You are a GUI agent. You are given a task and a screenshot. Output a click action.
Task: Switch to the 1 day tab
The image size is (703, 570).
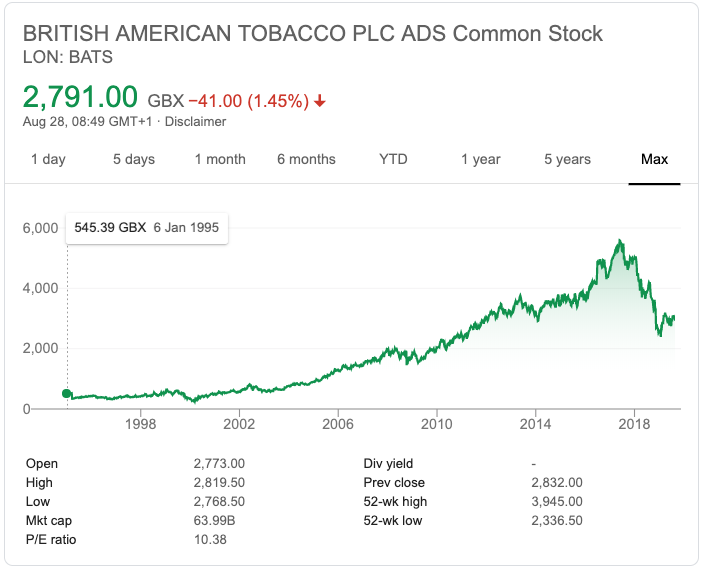(x=48, y=159)
